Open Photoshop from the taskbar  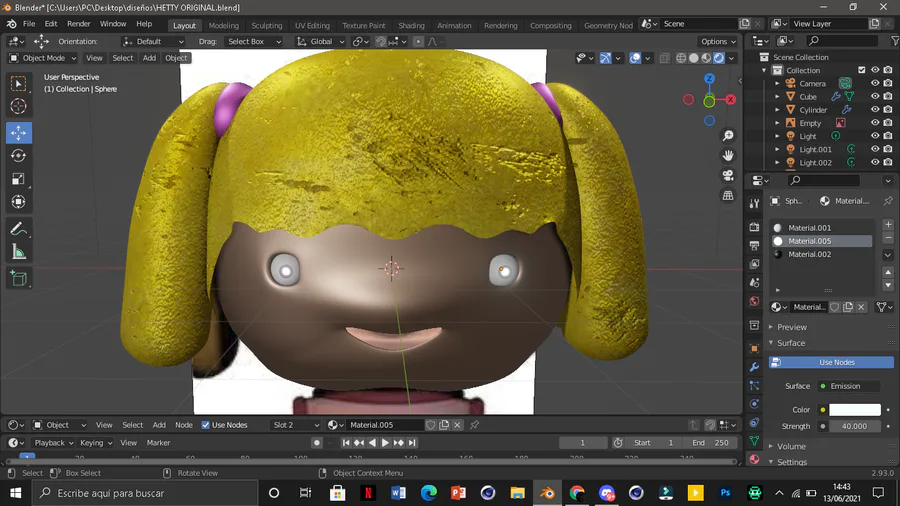(725, 493)
